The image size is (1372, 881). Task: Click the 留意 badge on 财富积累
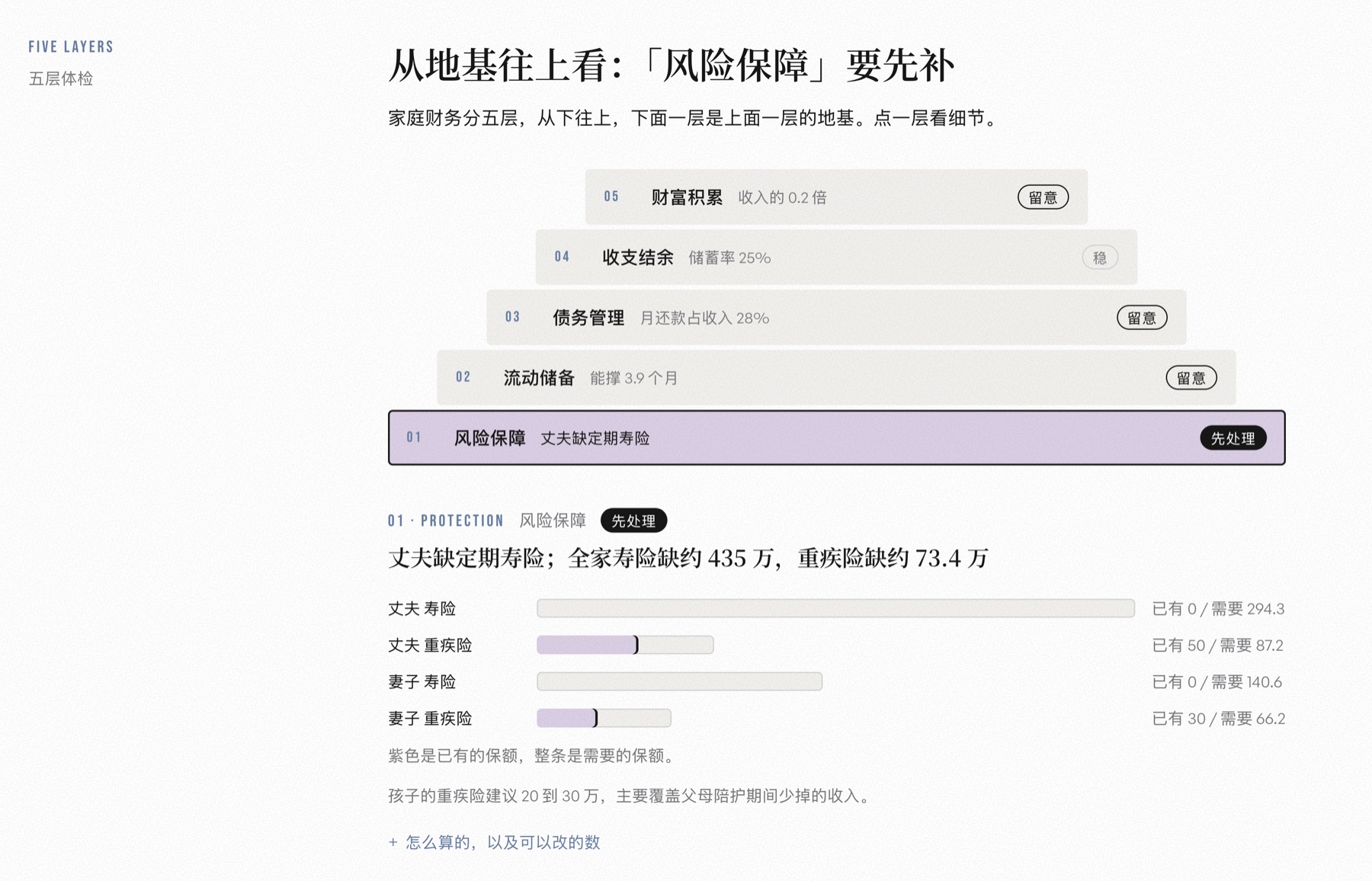point(1043,197)
